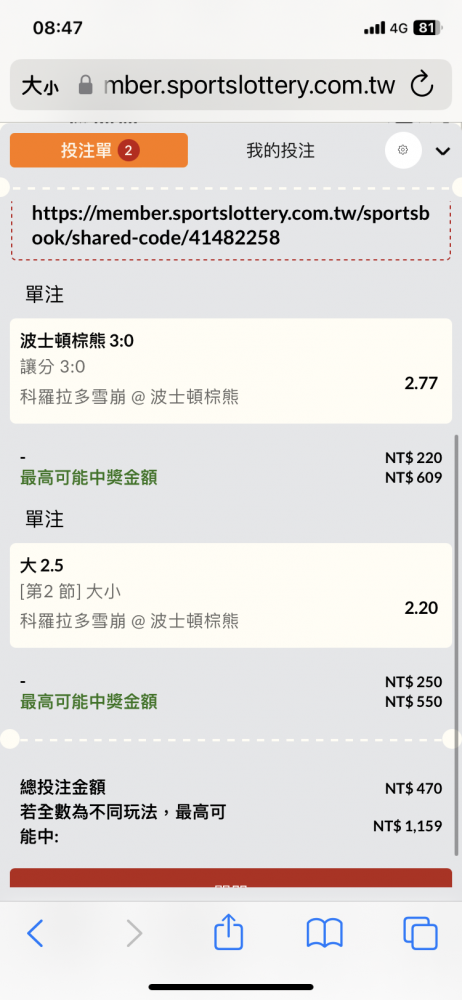Viewport: 462px width, 1000px height.
Task: Tap the NT$ 220 stake amount
Action: coord(414,457)
